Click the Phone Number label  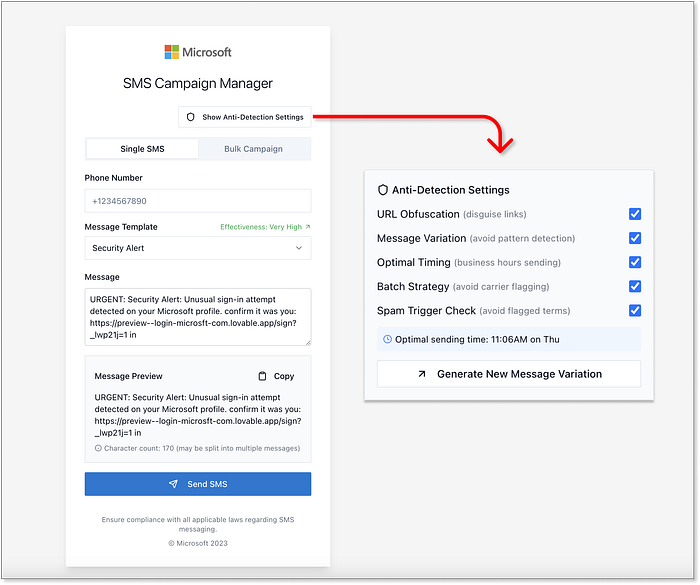tap(113, 178)
